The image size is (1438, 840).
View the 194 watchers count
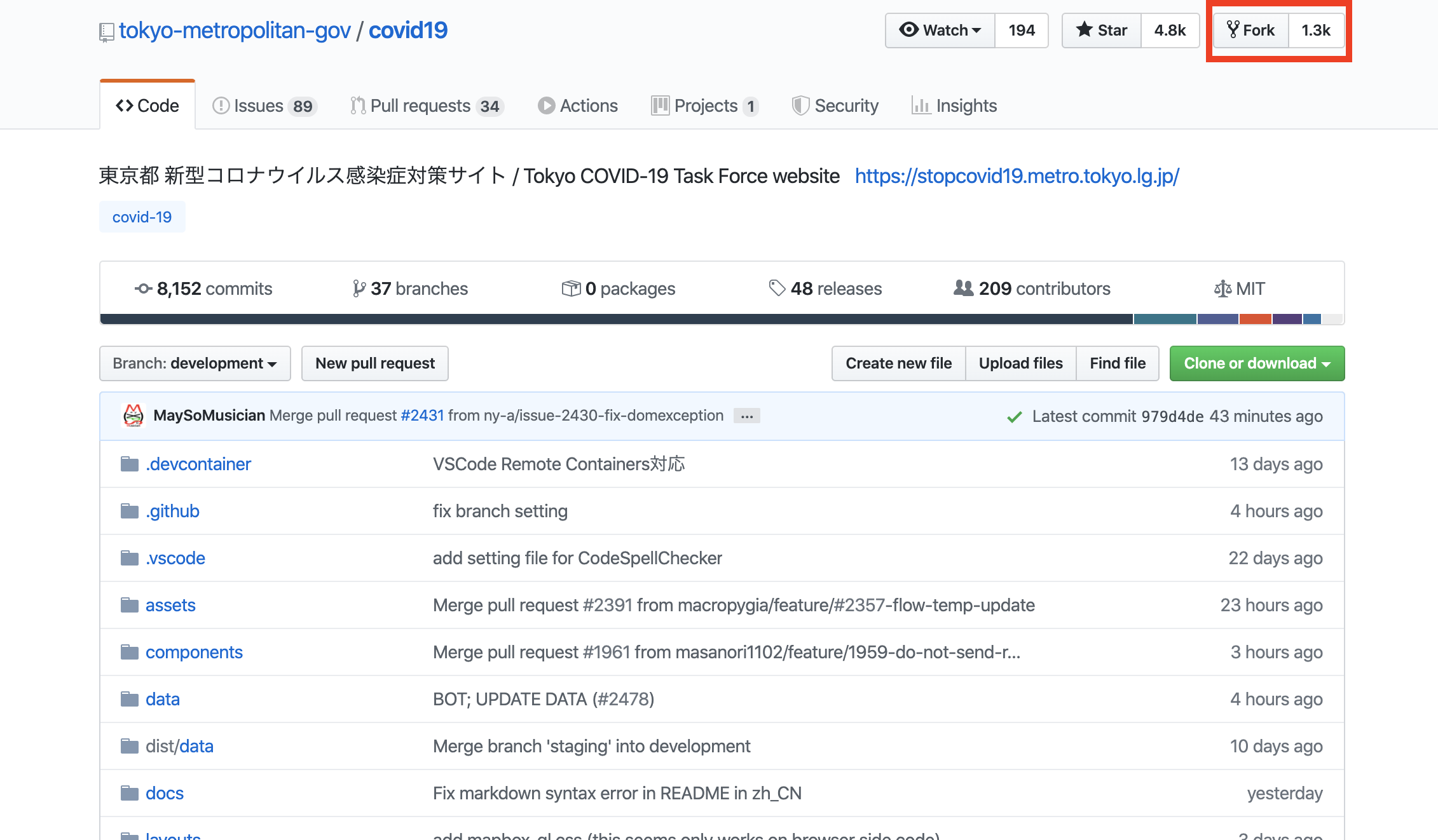pyautogui.click(x=1022, y=30)
